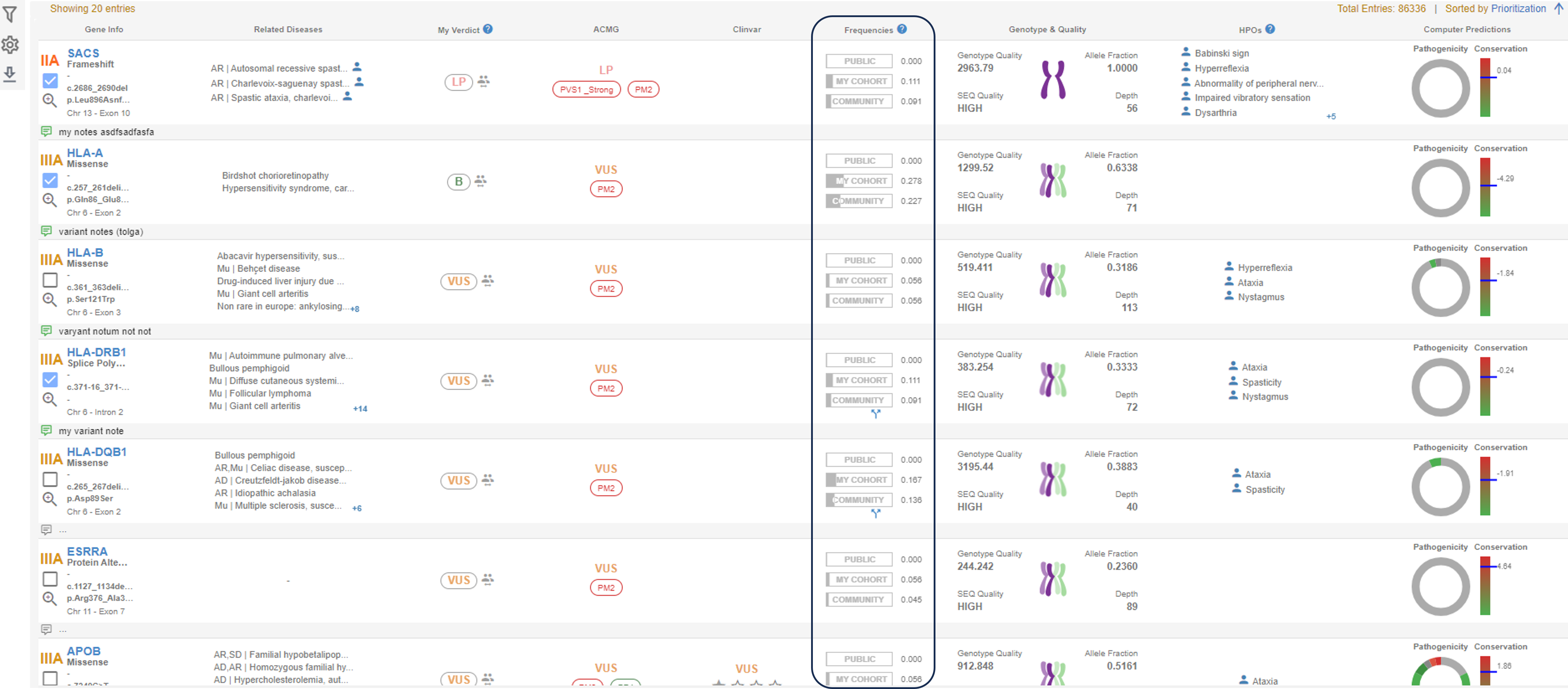The width and height of the screenshot is (1568, 689).
Task: Click the community verdict people icon for HLA-A
Action: (481, 181)
